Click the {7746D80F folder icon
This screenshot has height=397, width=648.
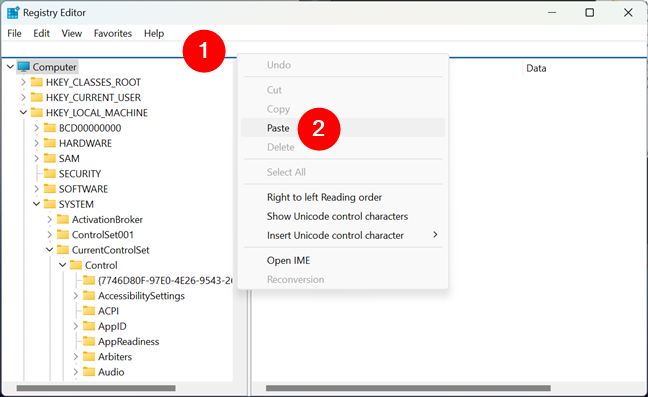(x=89, y=281)
